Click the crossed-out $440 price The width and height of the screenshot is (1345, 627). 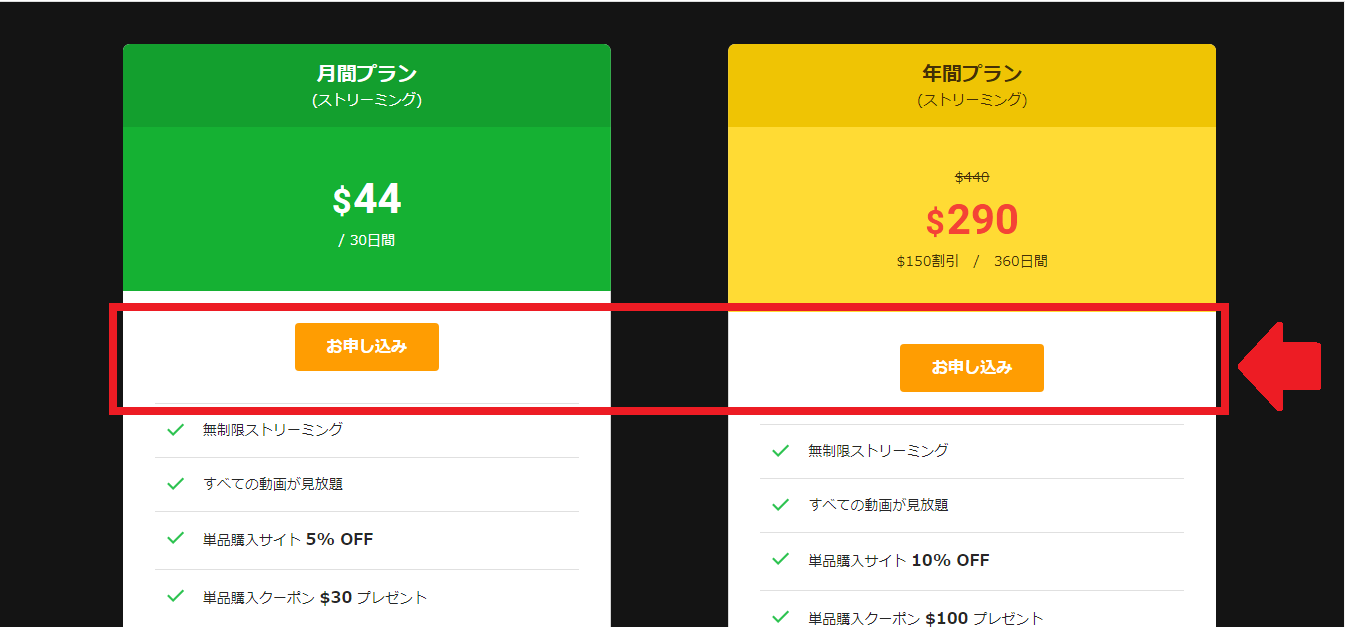tap(971, 177)
